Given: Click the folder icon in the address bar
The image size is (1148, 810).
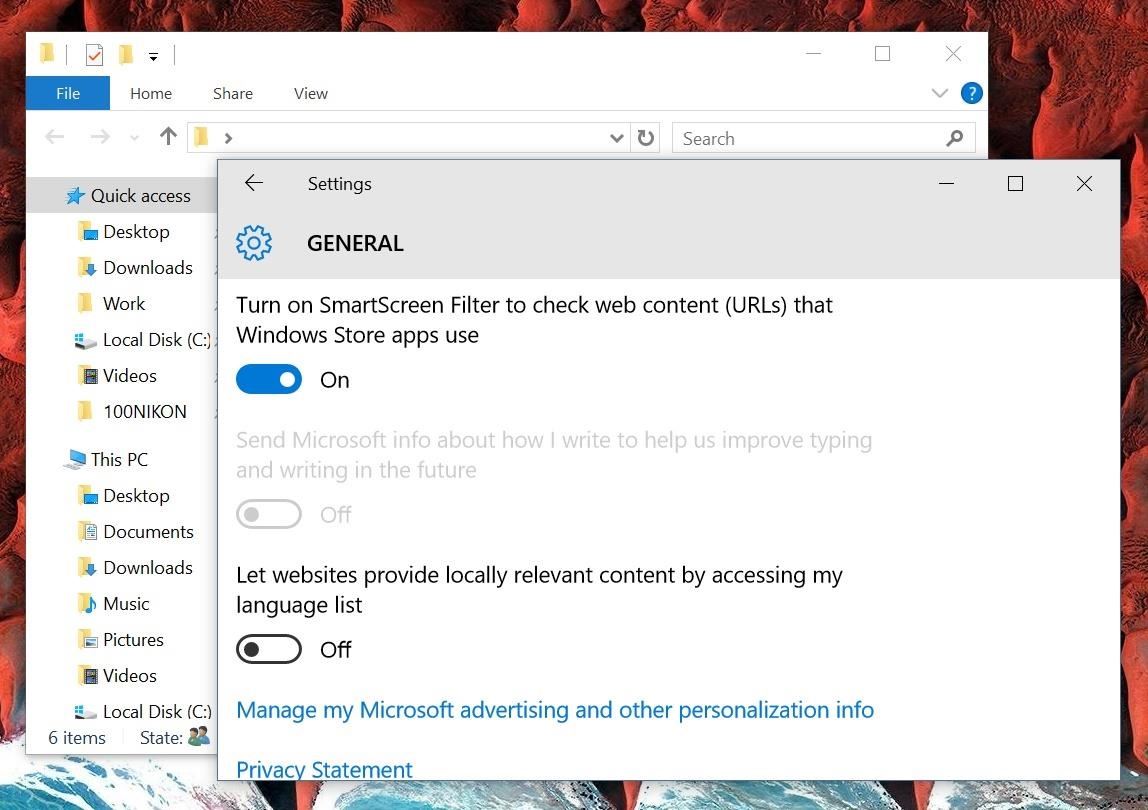Looking at the screenshot, I should click(x=202, y=137).
